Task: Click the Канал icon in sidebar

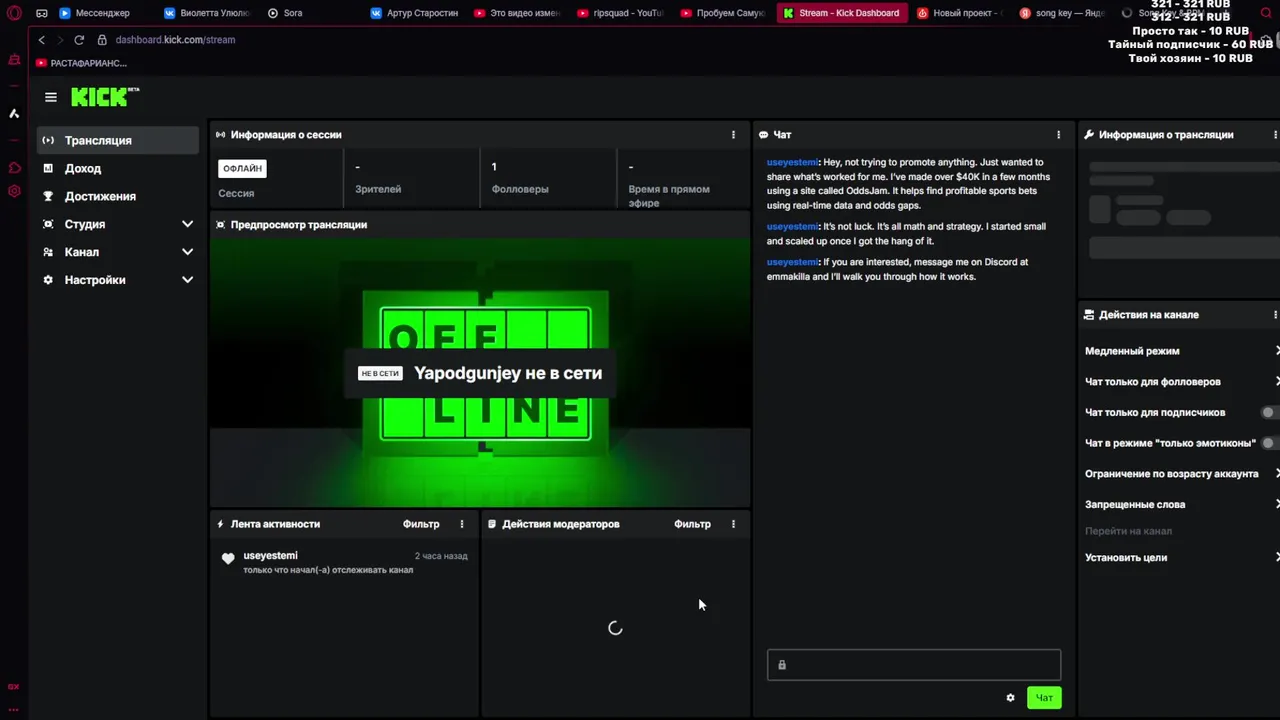Action: pos(48,253)
